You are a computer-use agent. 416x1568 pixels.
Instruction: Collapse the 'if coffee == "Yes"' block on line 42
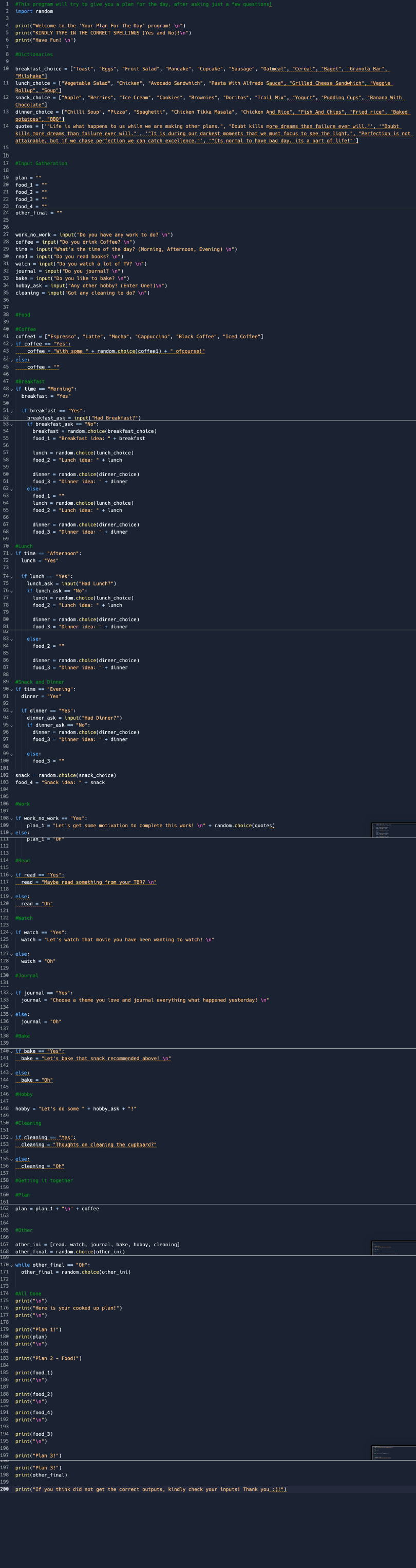[11, 344]
